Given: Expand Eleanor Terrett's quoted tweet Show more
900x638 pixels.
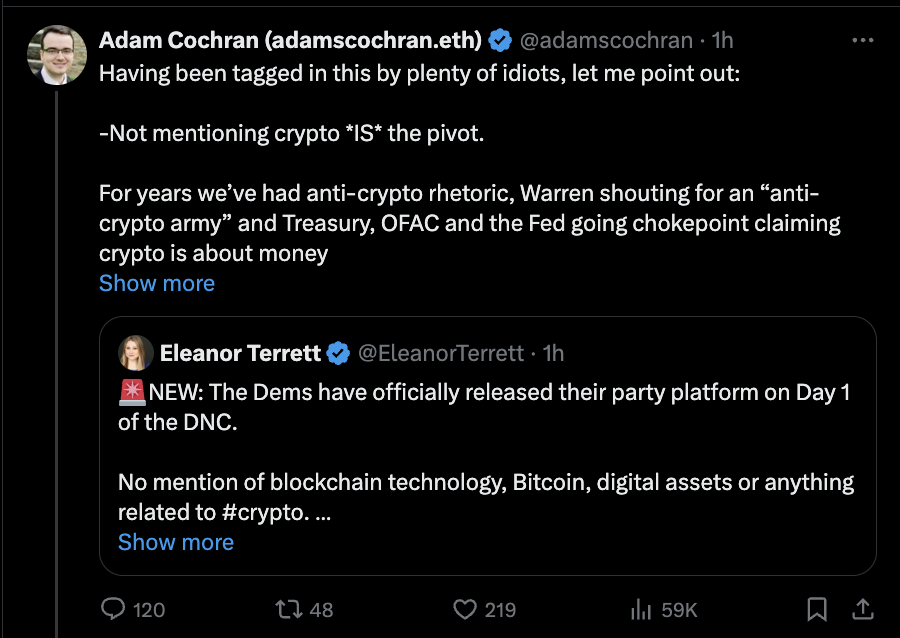Looking at the screenshot, I should [x=176, y=542].
